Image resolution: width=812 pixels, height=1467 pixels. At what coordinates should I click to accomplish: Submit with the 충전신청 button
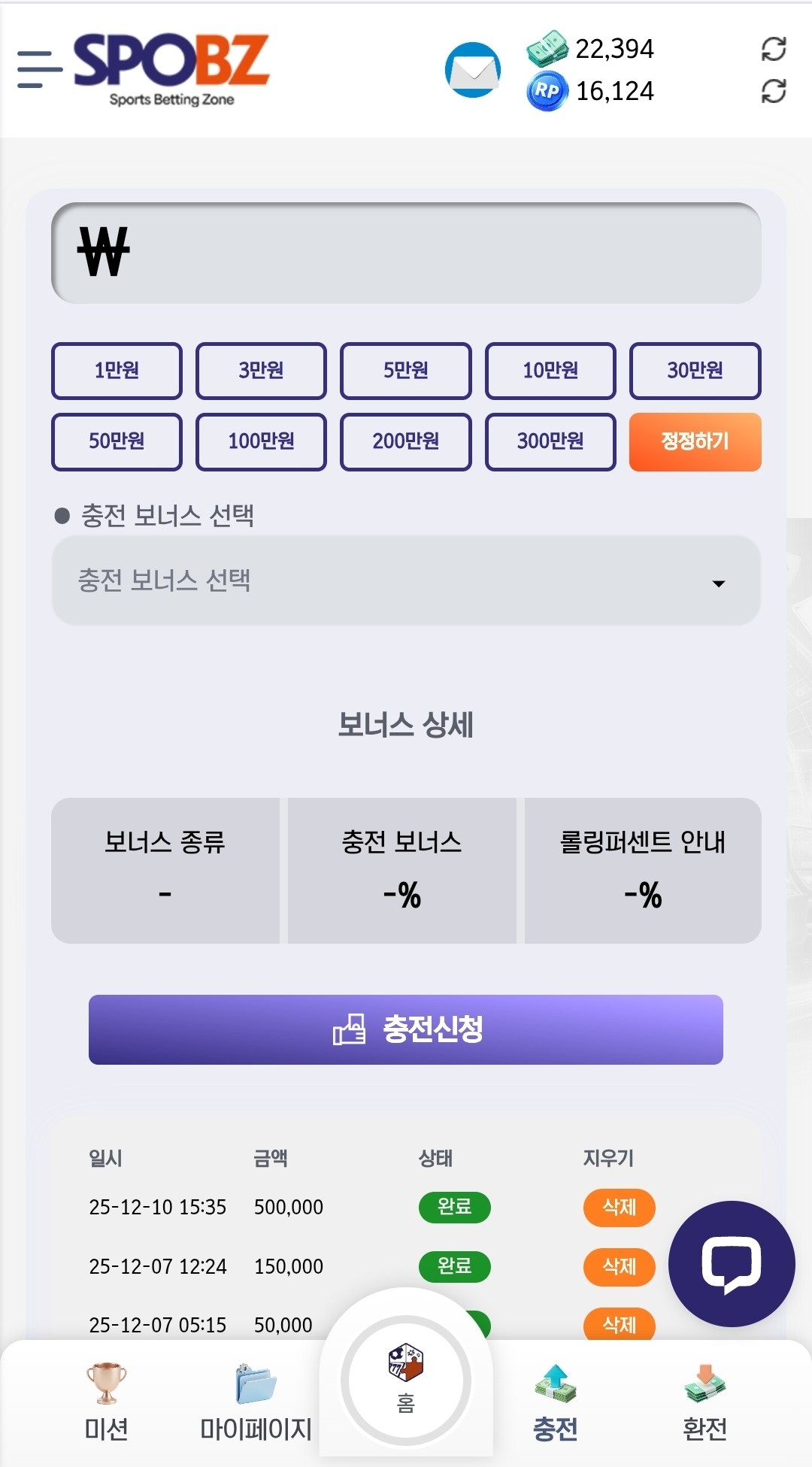click(406, 1029)
